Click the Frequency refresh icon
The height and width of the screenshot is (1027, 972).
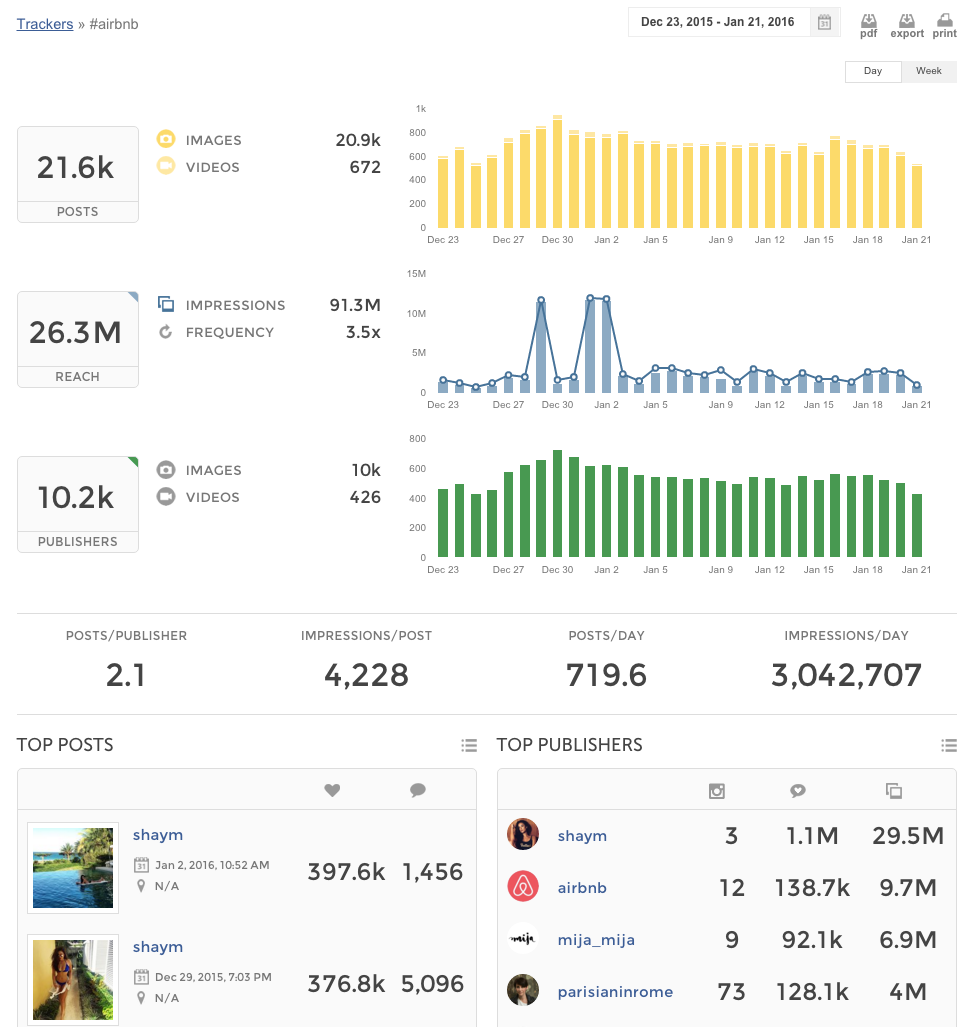coord(166,332)
